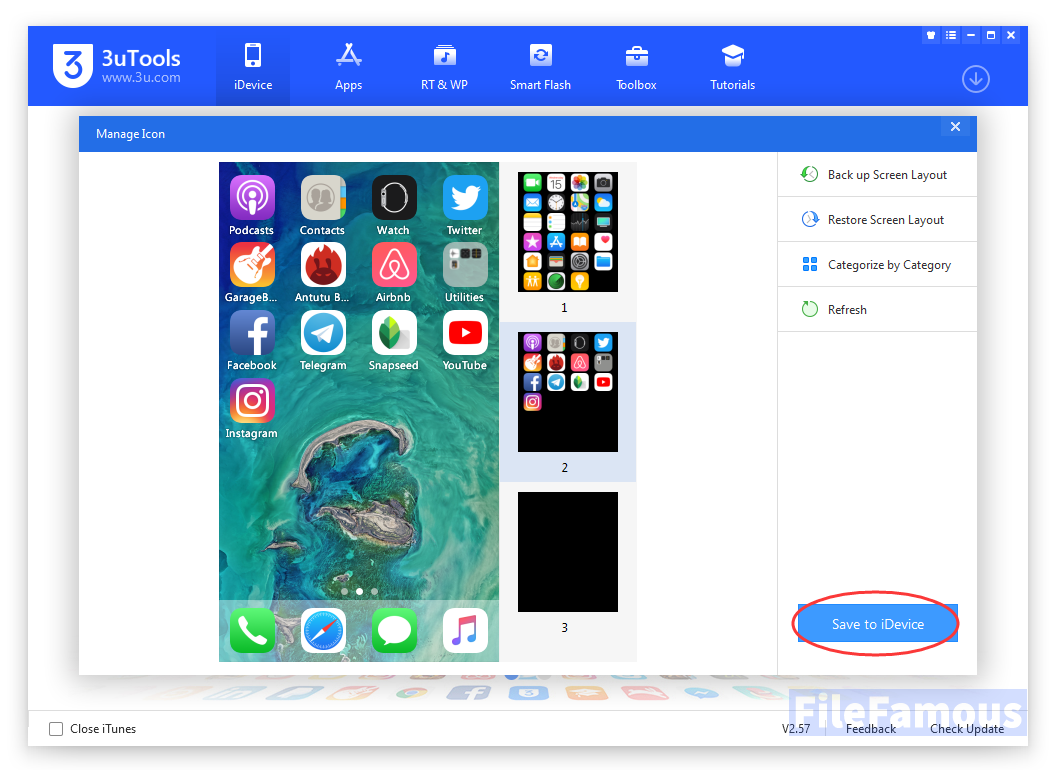1057x770 pixels.
Task: Open the Utilities folder icon
Action: pyautogui.click(x=465, y=265)
